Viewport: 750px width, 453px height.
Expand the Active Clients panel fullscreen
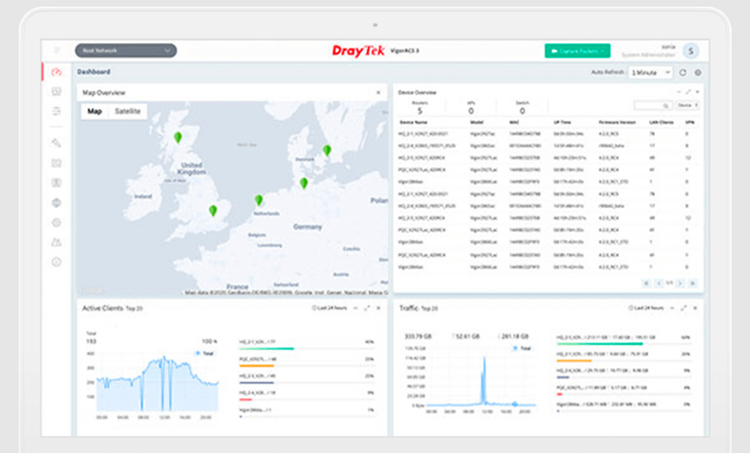367,309
